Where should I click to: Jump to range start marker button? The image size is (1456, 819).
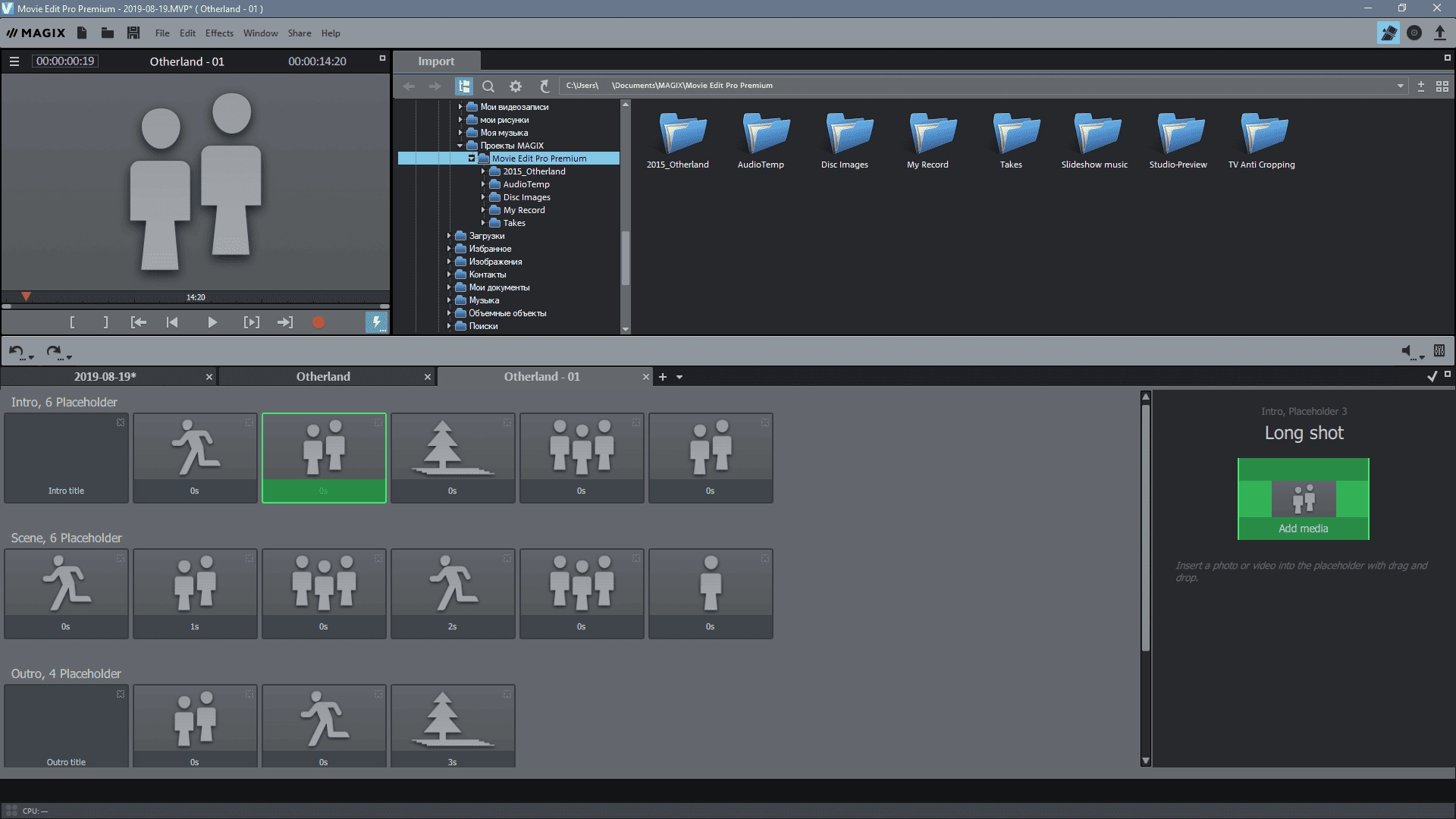coord(139,322)
